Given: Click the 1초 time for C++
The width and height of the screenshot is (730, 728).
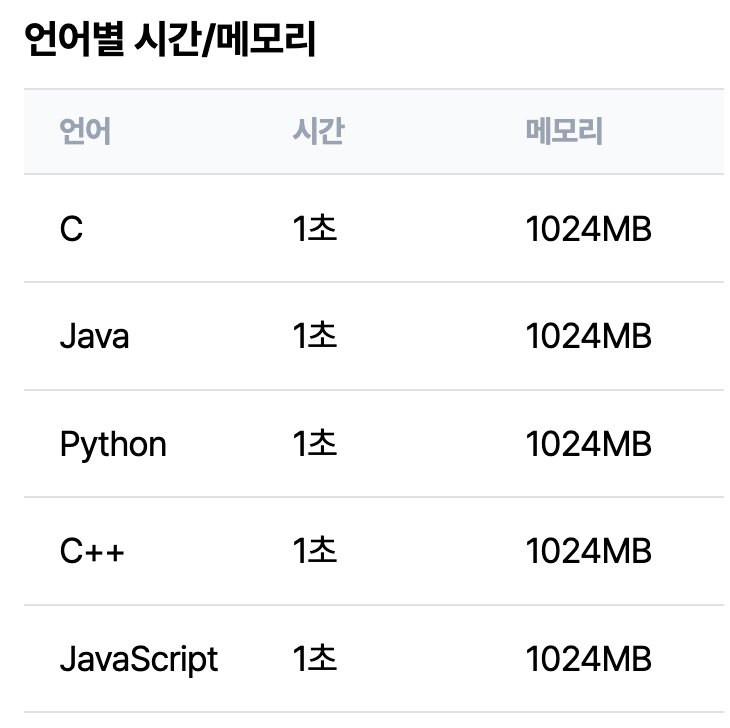Looking at the screenshot, I should click(x=315, y=551).
